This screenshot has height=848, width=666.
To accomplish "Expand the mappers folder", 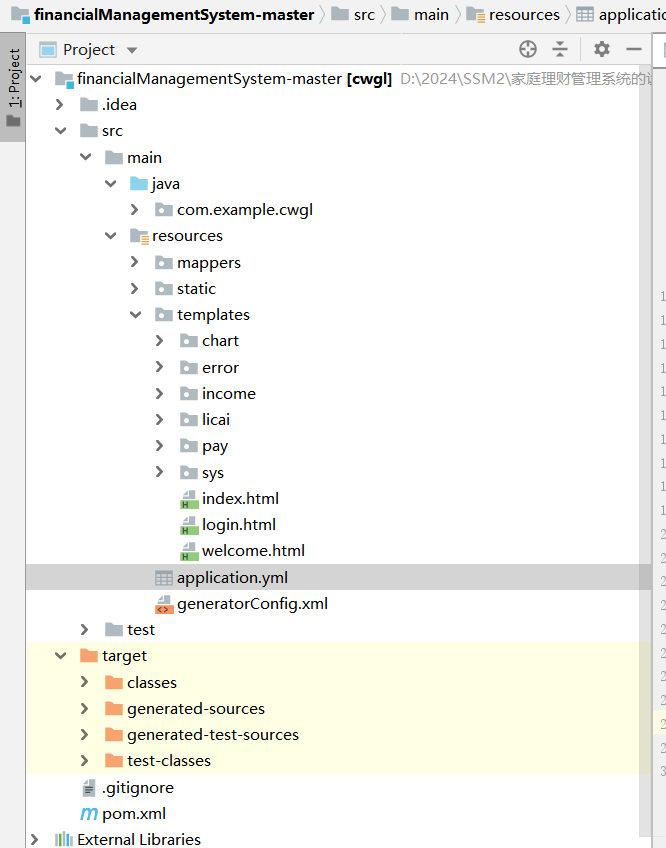I will coord(135,263).
